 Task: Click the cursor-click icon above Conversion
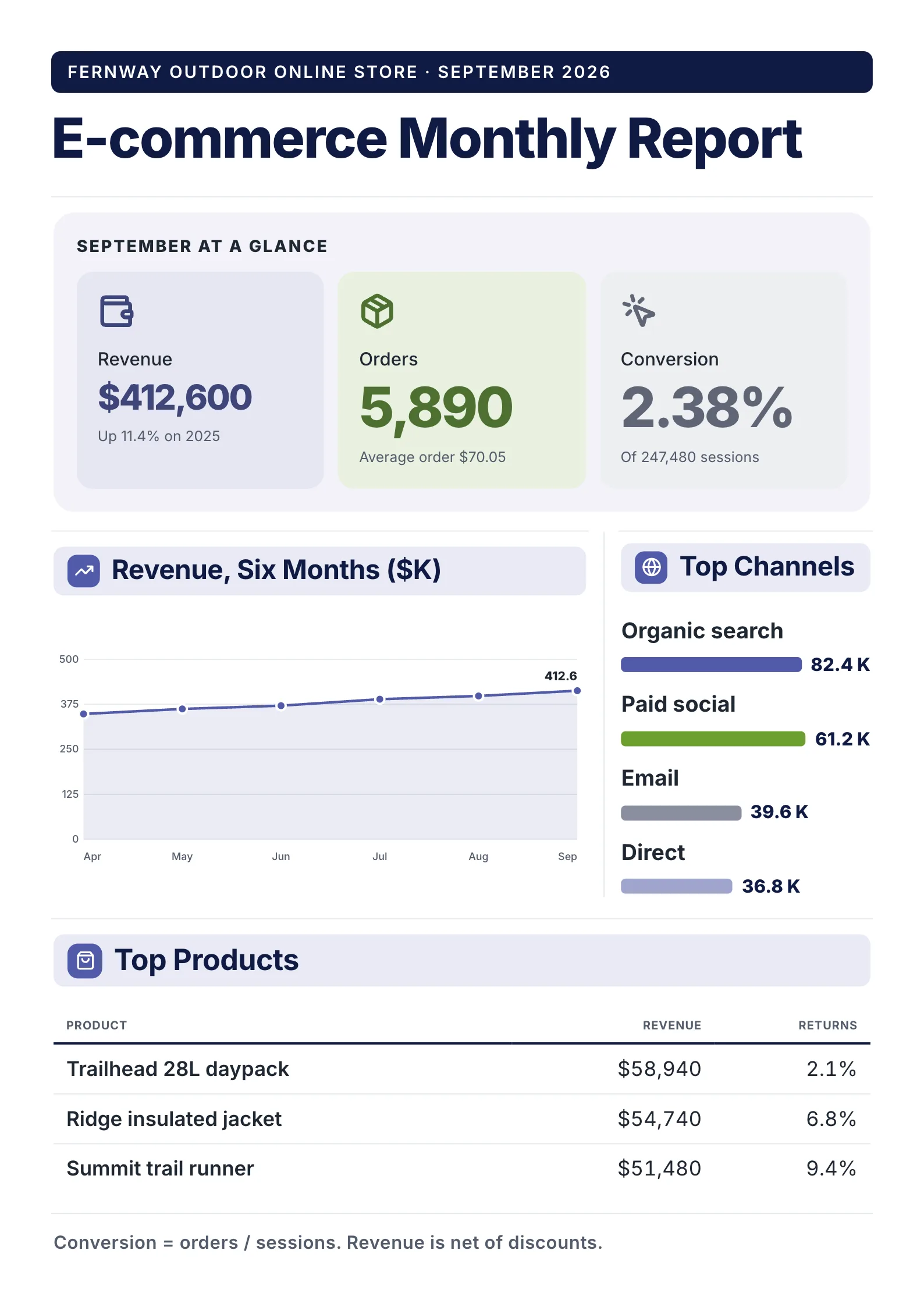(x=638, y=311)
